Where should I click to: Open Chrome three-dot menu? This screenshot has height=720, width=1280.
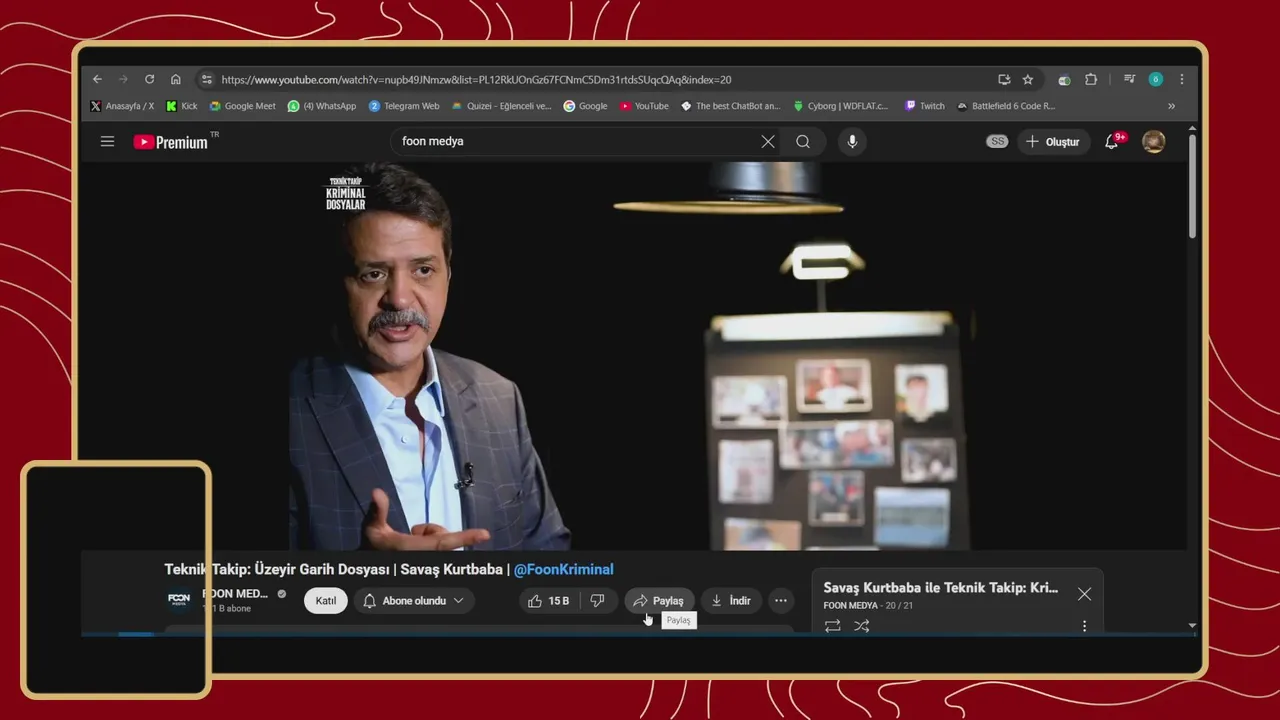[1182, 79]
